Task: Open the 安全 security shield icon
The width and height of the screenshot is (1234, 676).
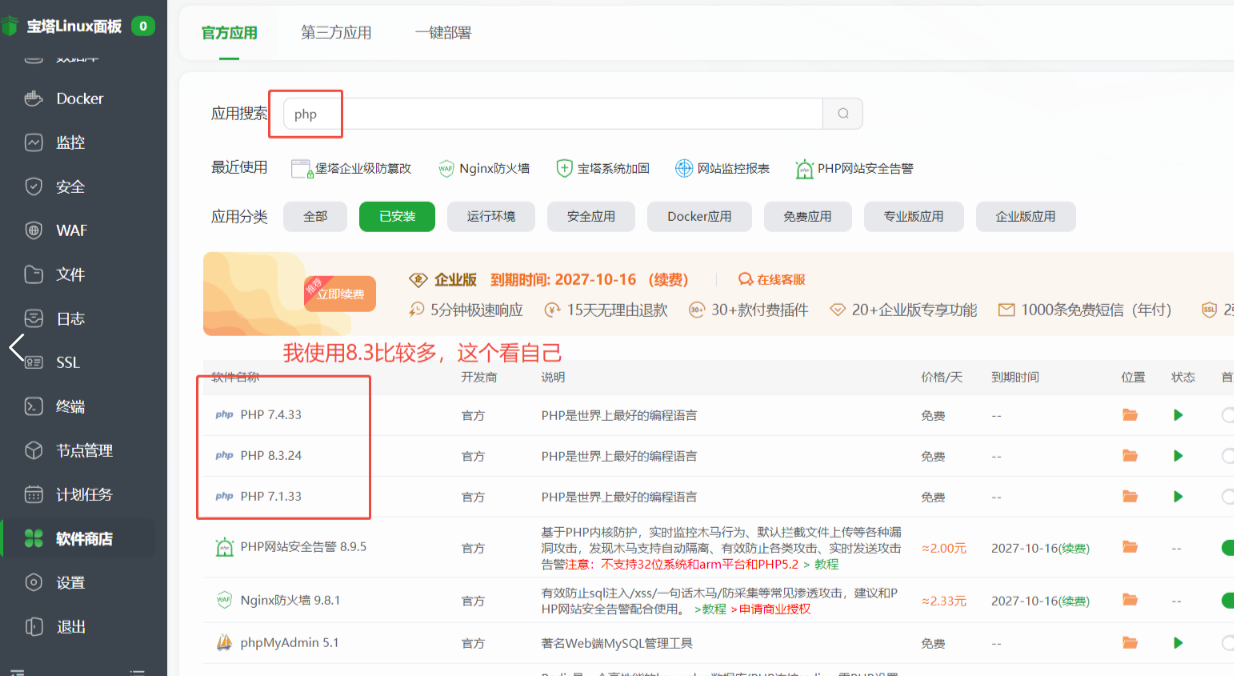Action: pos(34,186)
